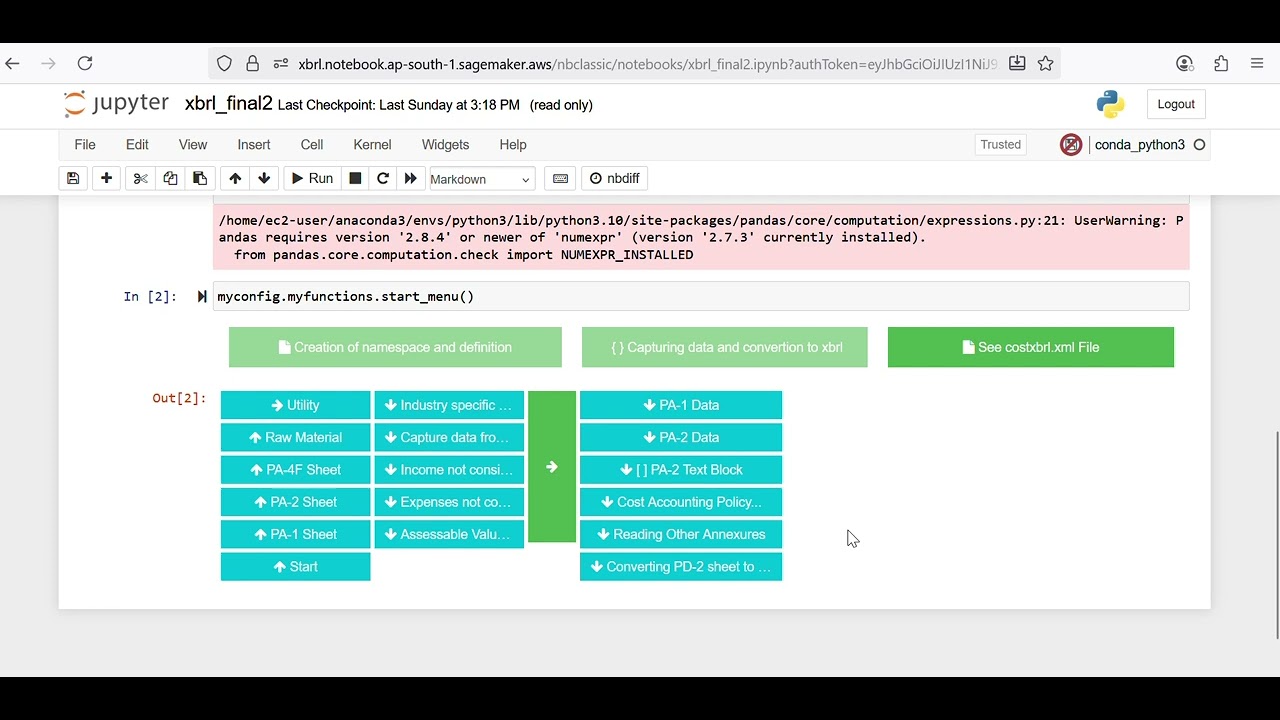
Task: Paste cells below icon
Action: coord(200,179)
